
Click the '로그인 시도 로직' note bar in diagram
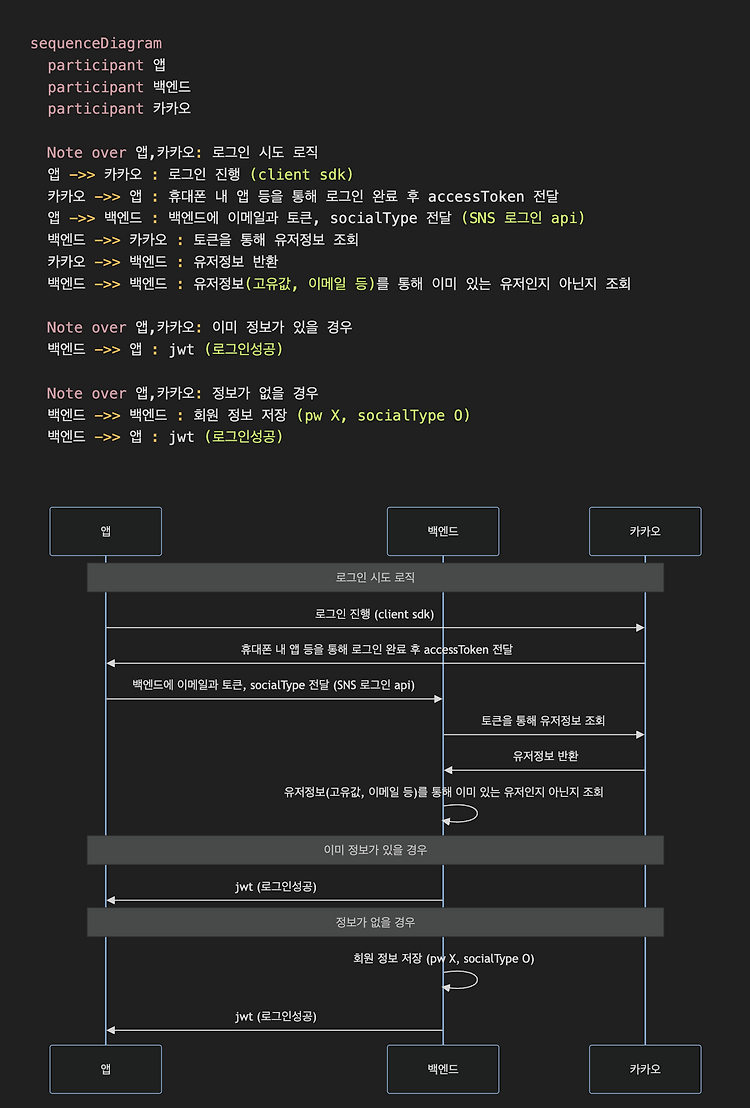tap(375, 577)
